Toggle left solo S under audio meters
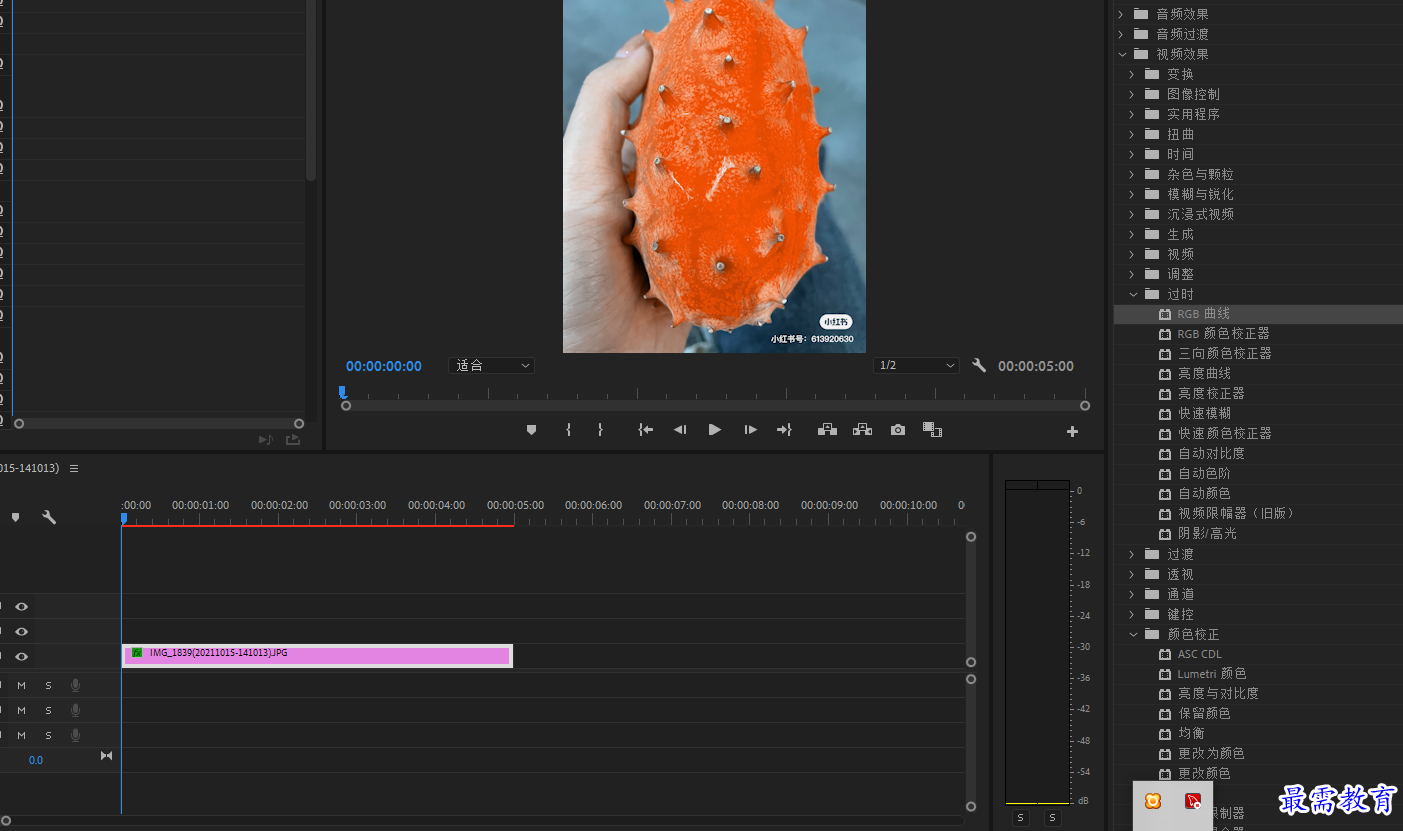 [x=1020, y=818]
